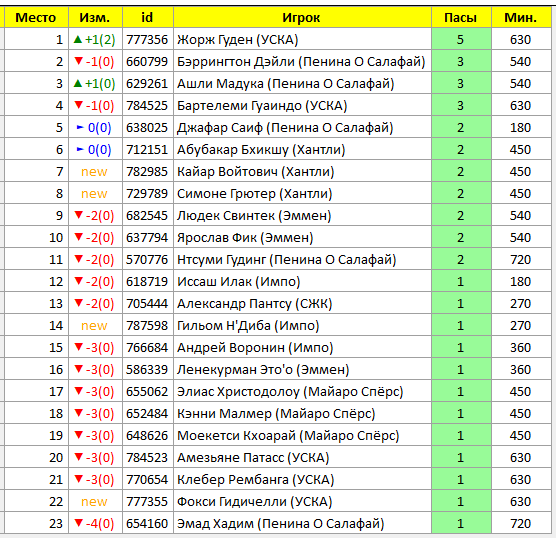Click id cell 629261

click(x=148, y=83)
